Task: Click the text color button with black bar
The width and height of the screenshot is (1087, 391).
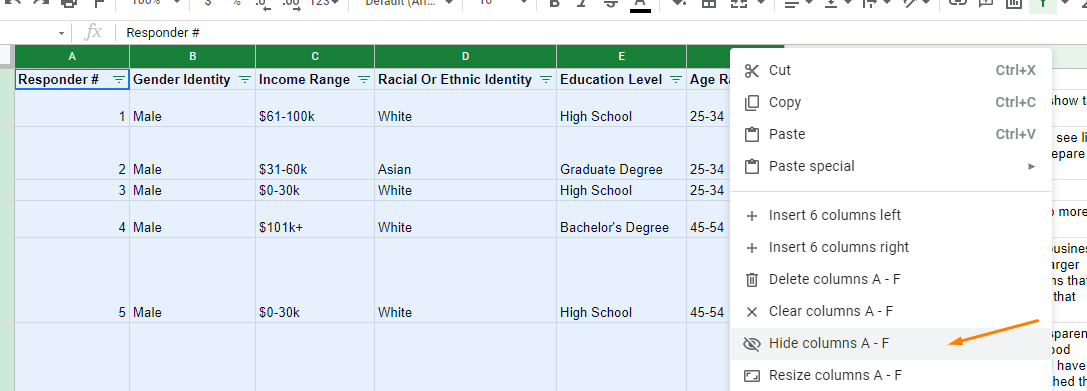Action: [x=640, y=4]
